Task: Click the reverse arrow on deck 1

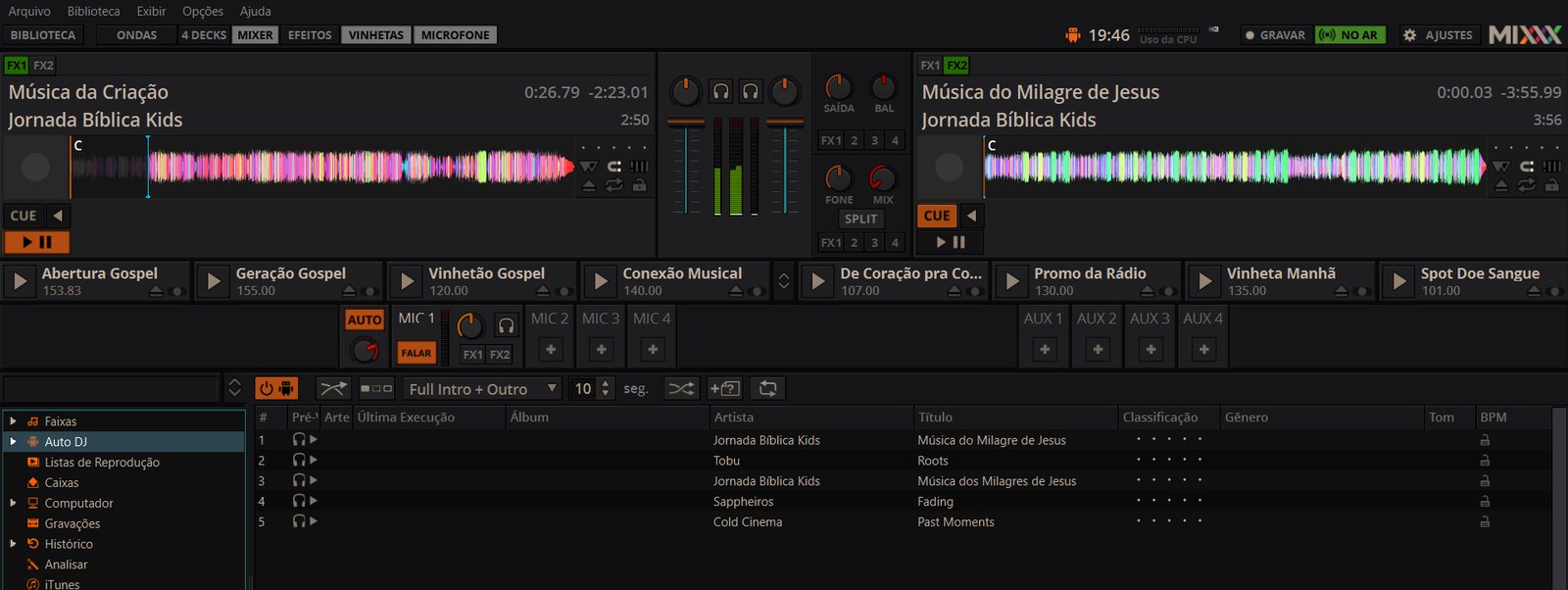Action: [58, 216]
